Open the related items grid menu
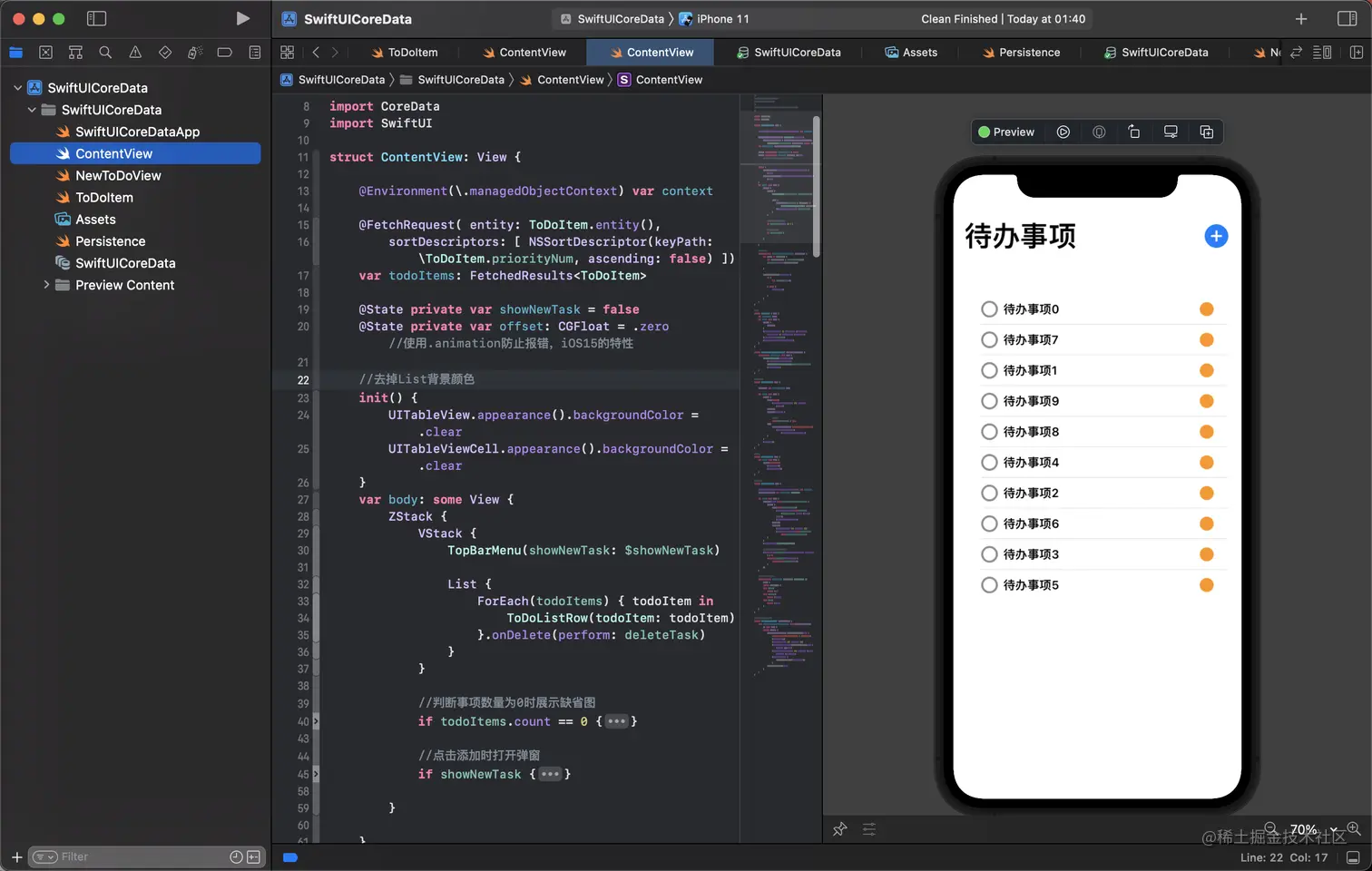 tap(288, 53)
